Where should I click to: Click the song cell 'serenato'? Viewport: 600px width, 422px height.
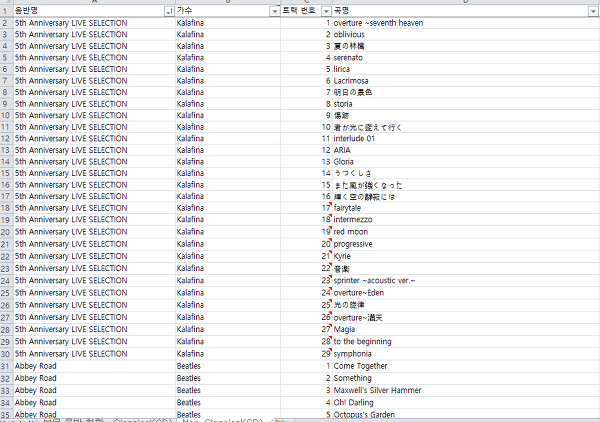point(465,58)
